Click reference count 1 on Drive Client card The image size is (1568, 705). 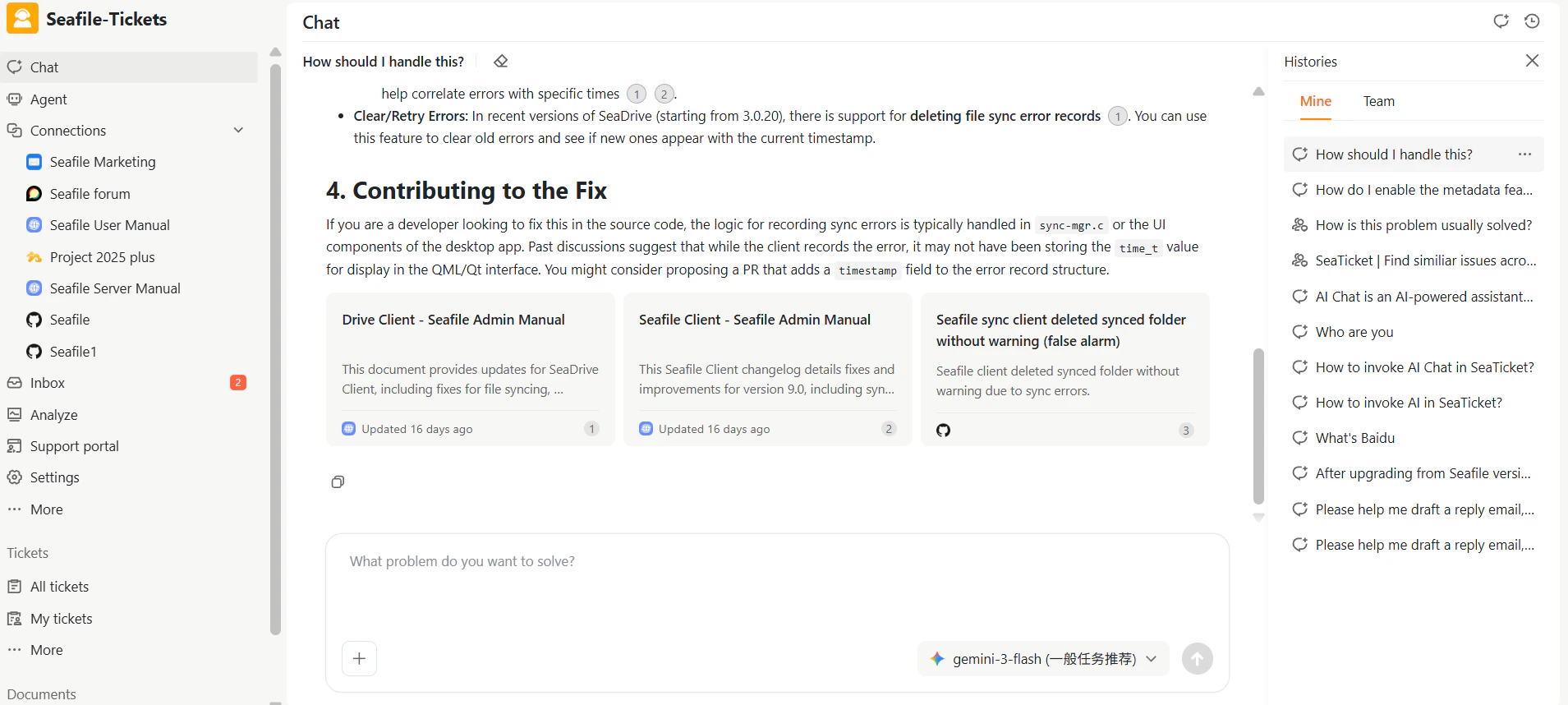tap(591, 429)
